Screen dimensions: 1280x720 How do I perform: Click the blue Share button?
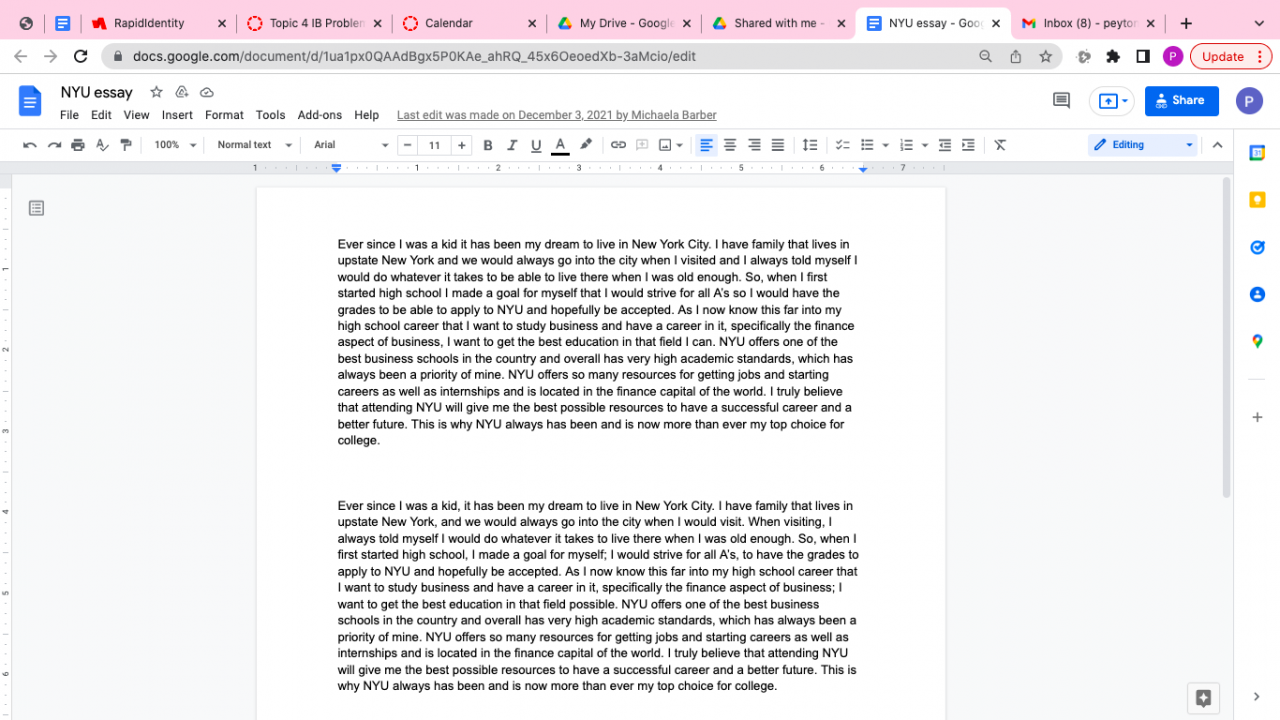tap(1182, 101)
